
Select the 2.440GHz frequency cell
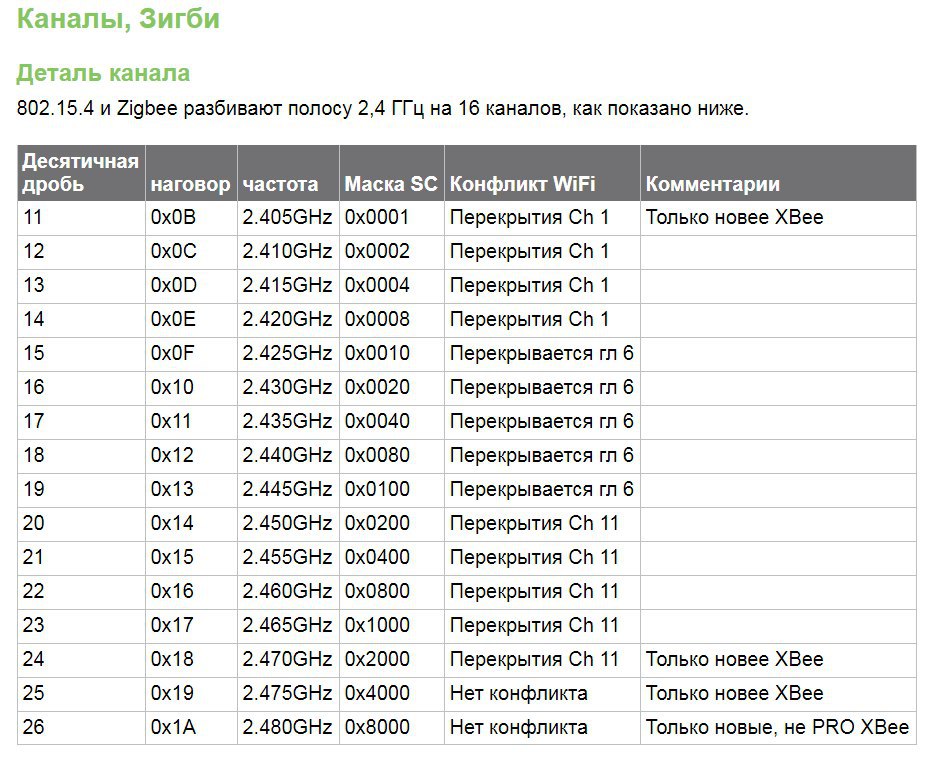(287, 455)
